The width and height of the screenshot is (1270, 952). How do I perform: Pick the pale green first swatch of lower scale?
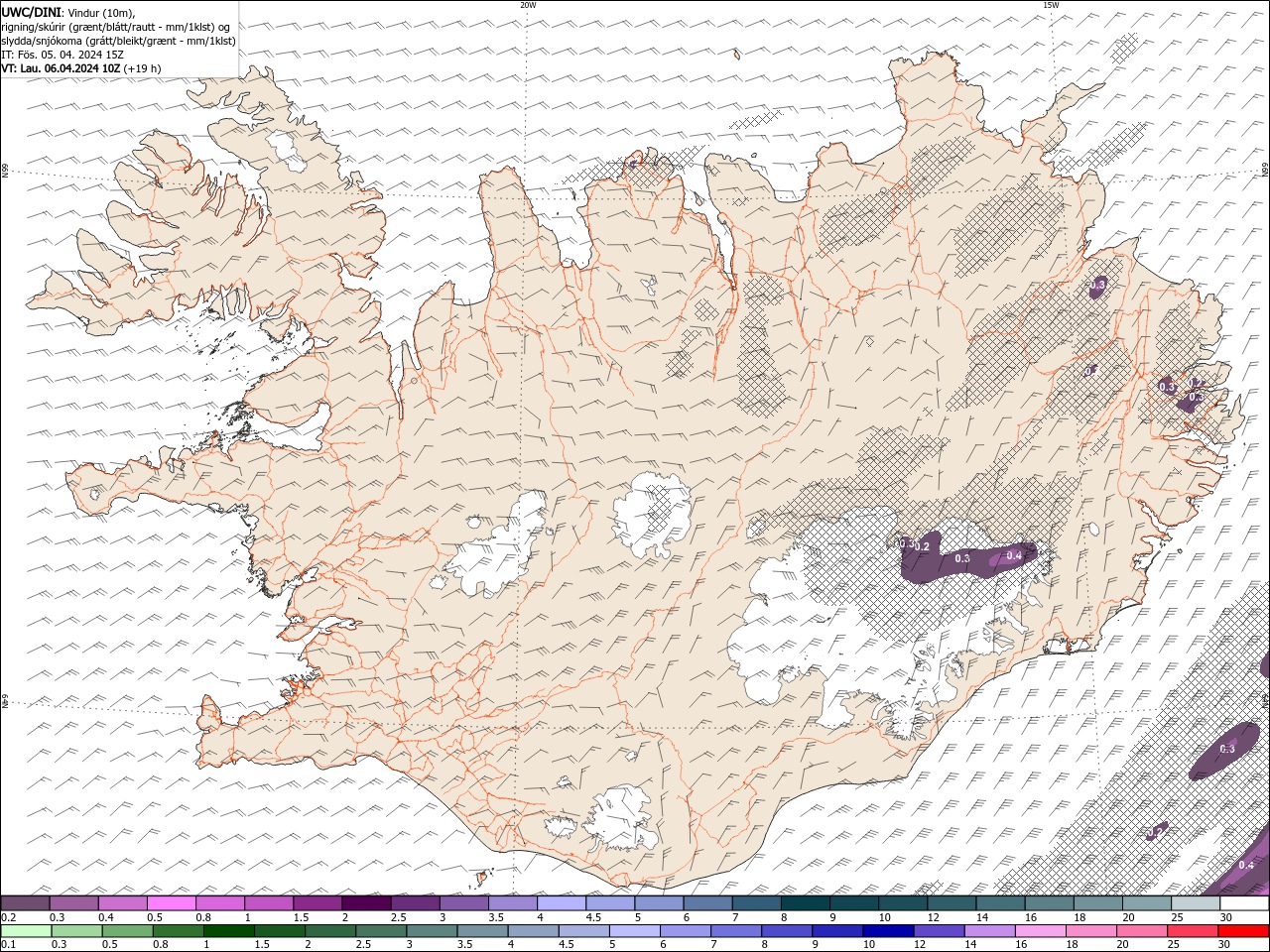pos(25,931)
